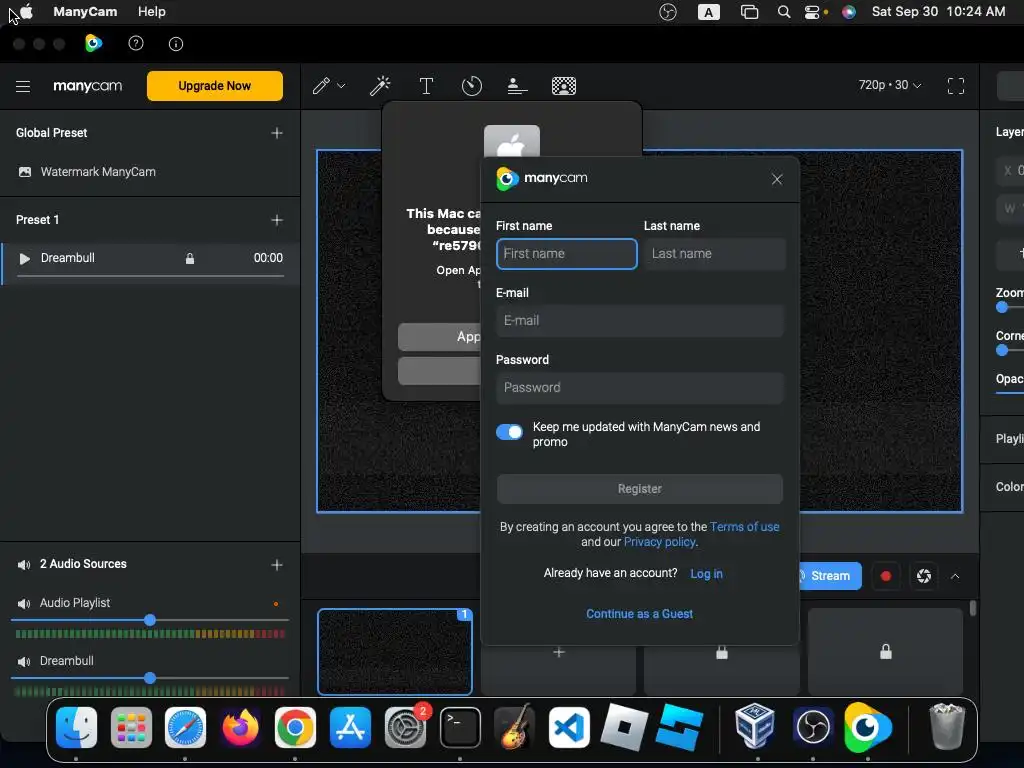The width and height of the screenshot is (1024, 768).
Task: Launch Google Chrome from the Dock
Action: tap(295, 728)
